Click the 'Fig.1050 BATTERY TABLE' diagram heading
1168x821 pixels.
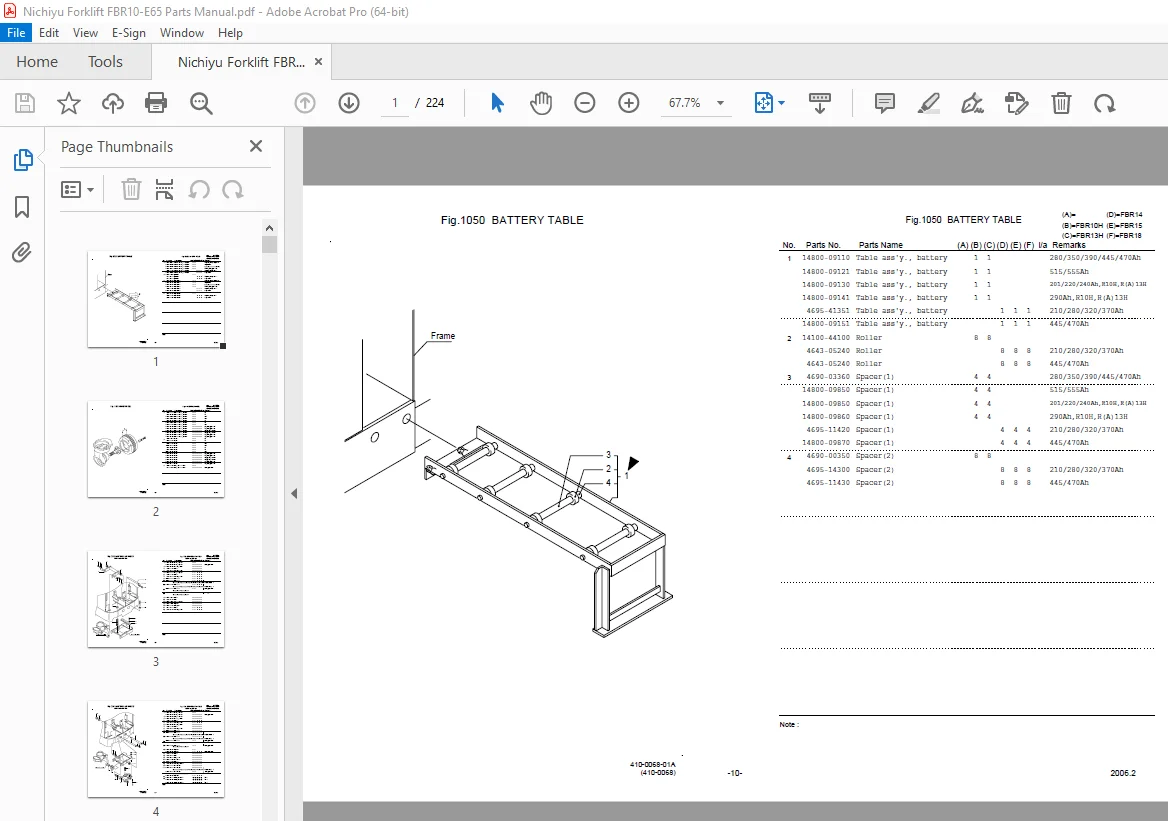[512, 221]
